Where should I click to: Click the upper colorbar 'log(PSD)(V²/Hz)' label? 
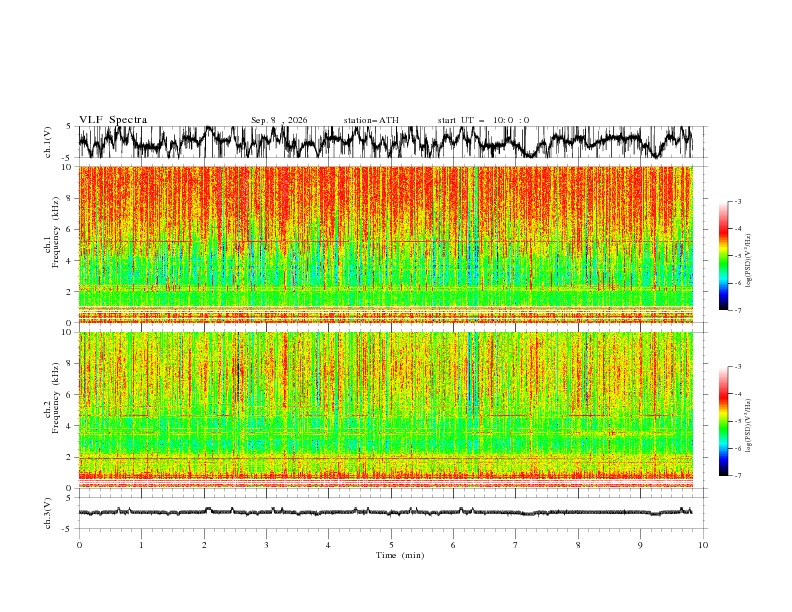click(x=750, y=261)
